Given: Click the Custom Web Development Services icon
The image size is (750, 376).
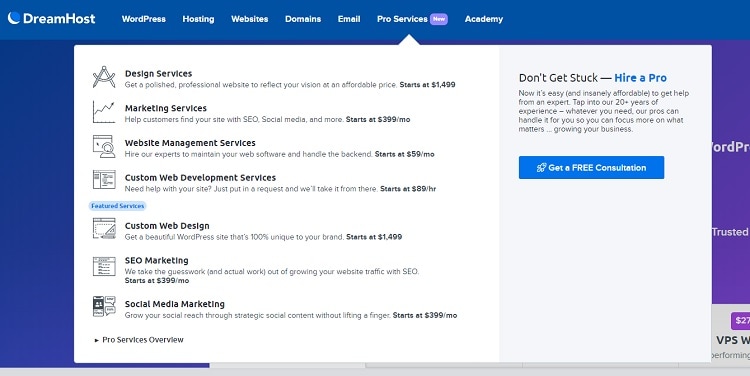Looking at the screenshot, I should (104, 180).
